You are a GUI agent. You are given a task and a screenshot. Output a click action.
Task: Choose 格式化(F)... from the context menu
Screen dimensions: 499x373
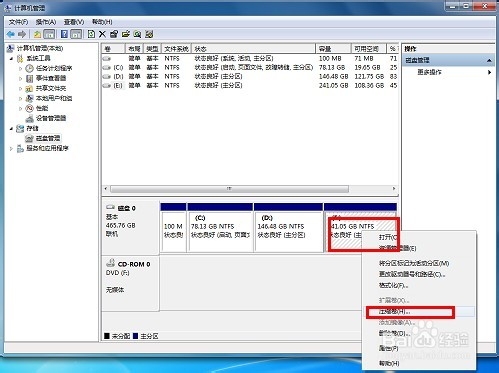[419, 286]
